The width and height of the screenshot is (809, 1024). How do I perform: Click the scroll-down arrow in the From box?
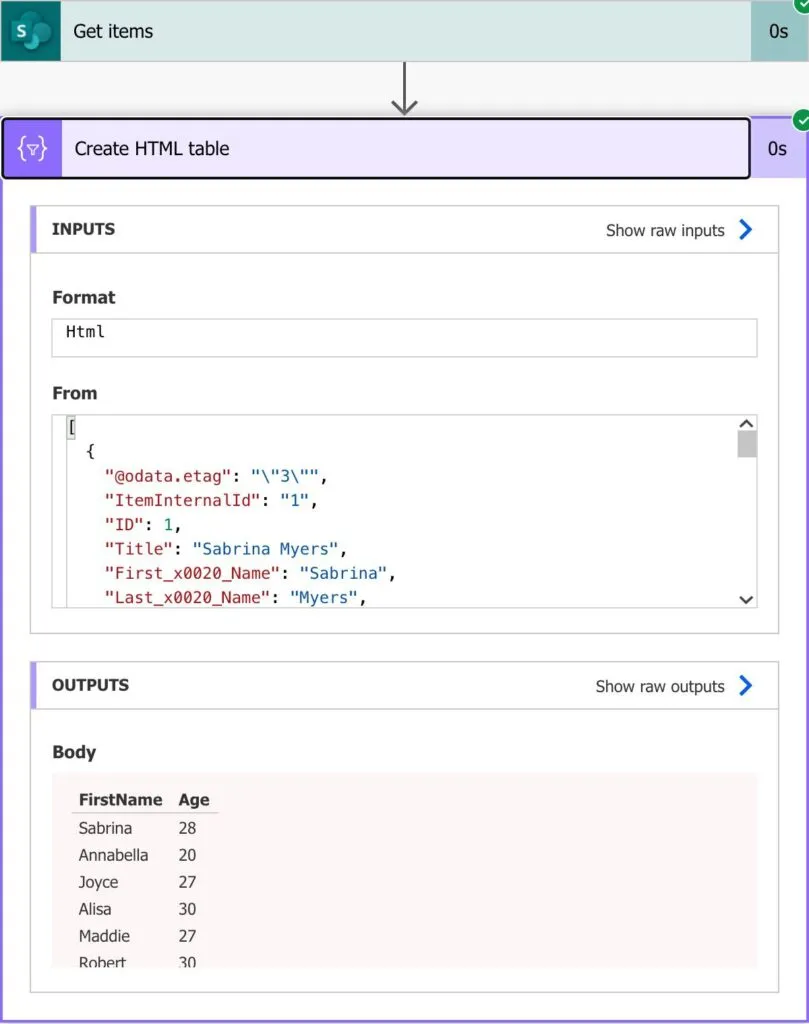coord(746,599)
